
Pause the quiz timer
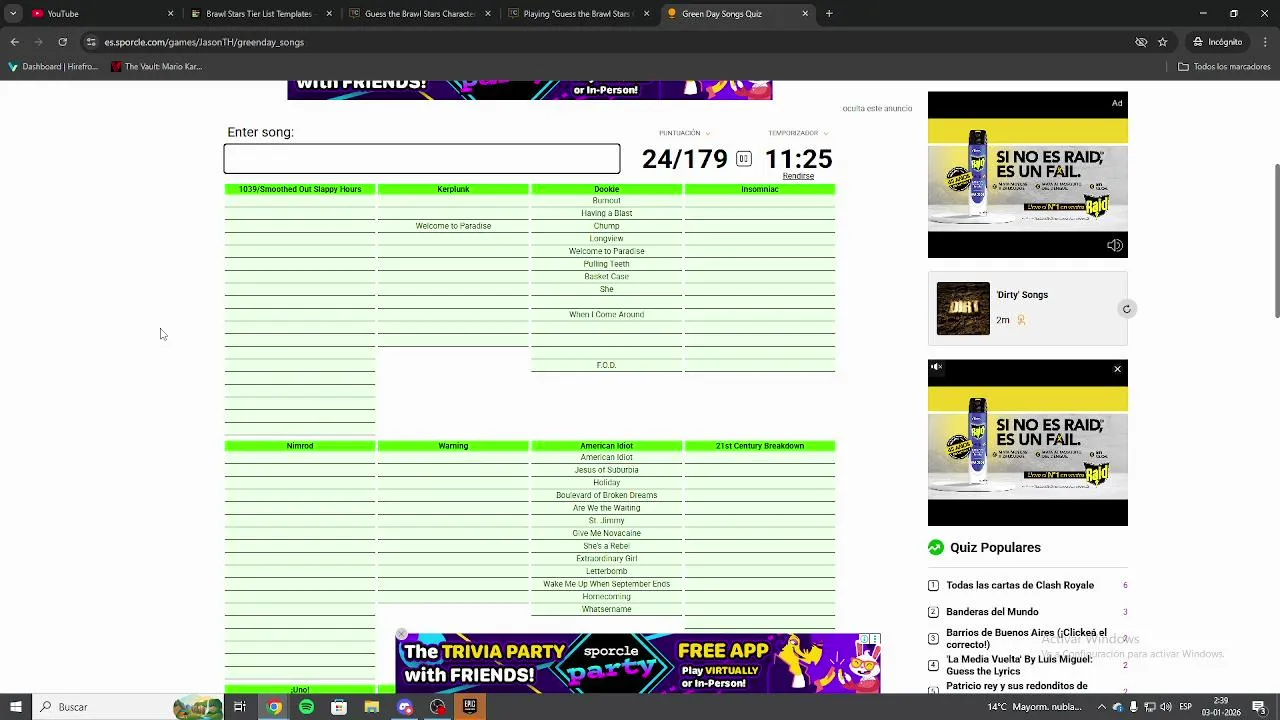point(744,159)
